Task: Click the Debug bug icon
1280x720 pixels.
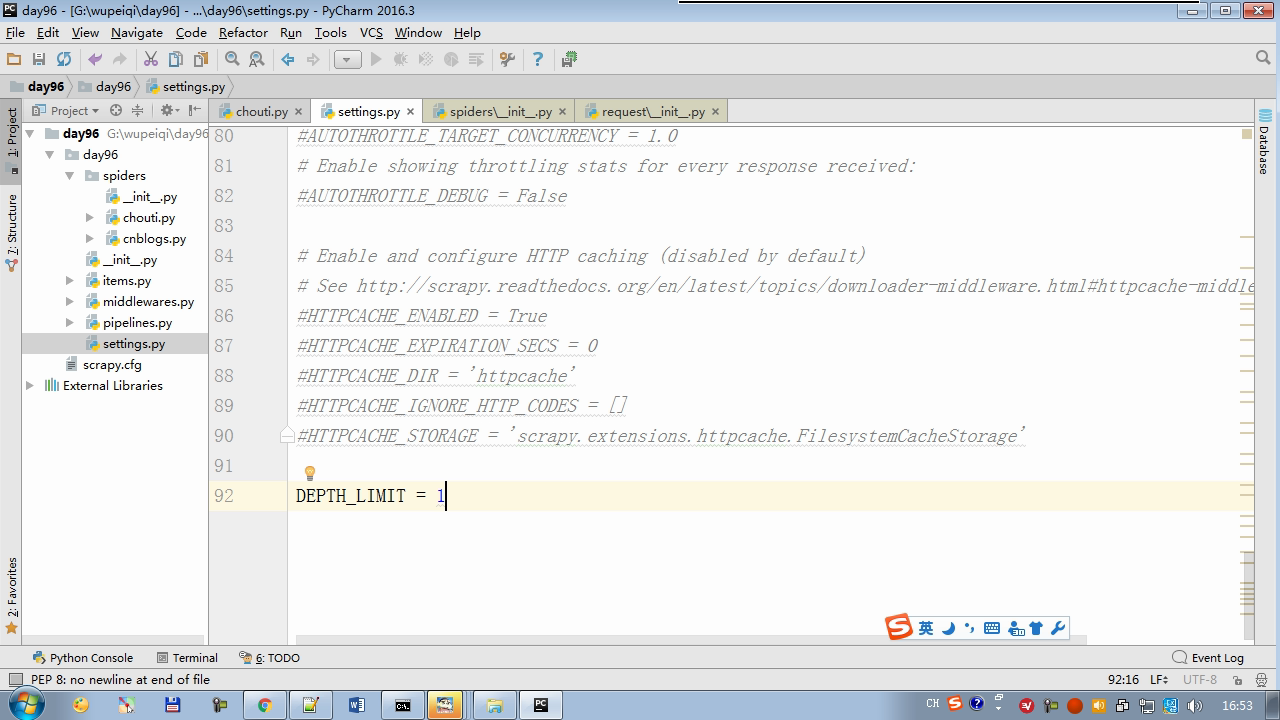Action: click(401, 59)
